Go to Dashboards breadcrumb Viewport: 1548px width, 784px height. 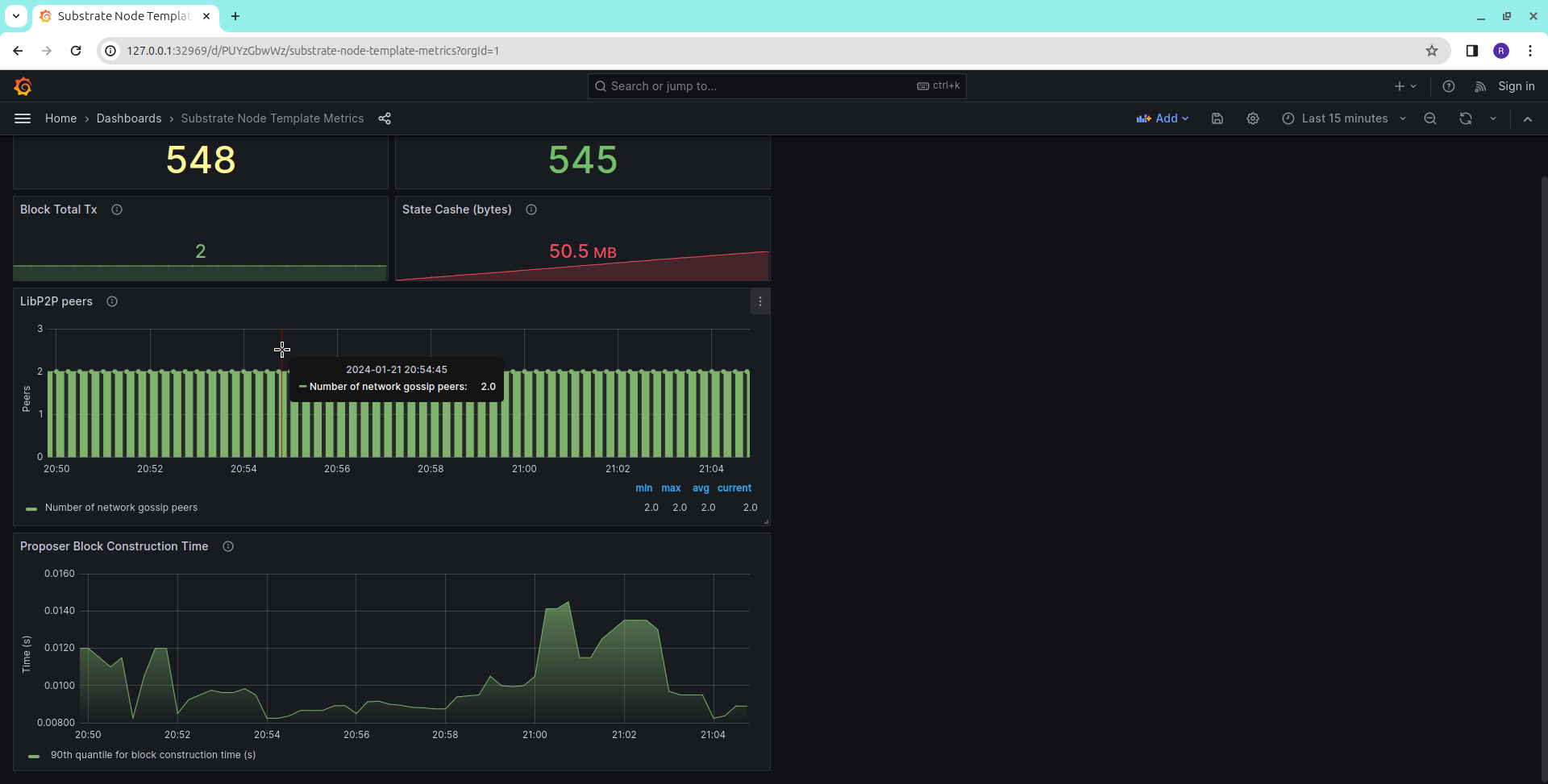[x=129, y=118]
